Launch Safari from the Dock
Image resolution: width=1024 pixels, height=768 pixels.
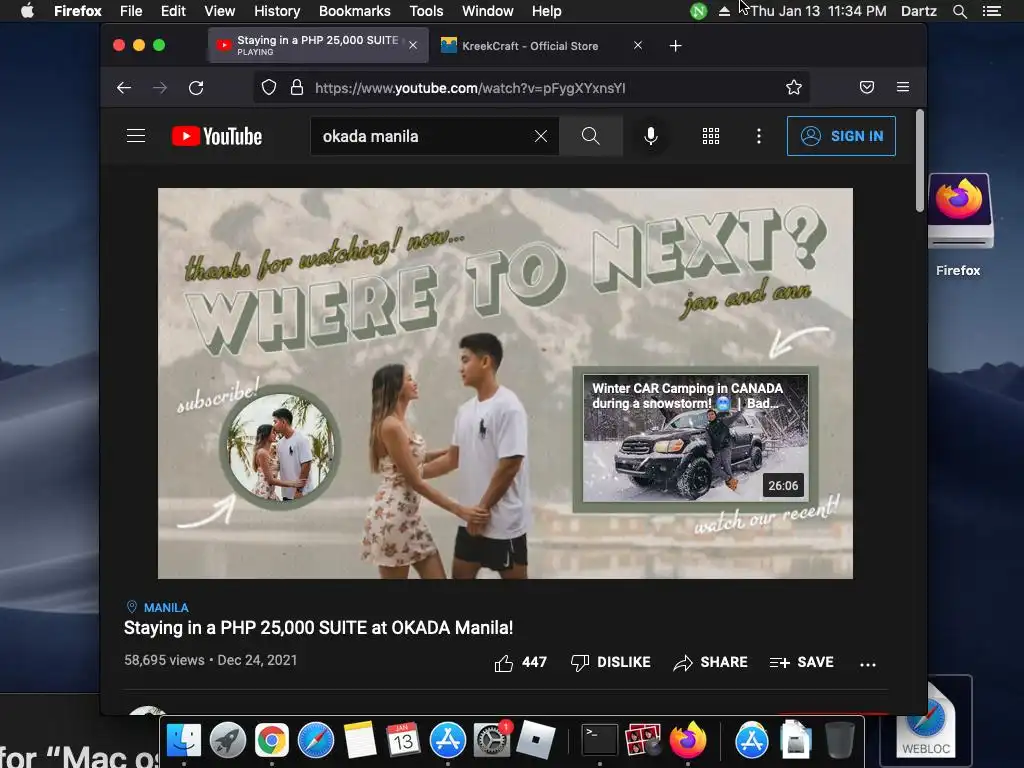click(315, 741)
